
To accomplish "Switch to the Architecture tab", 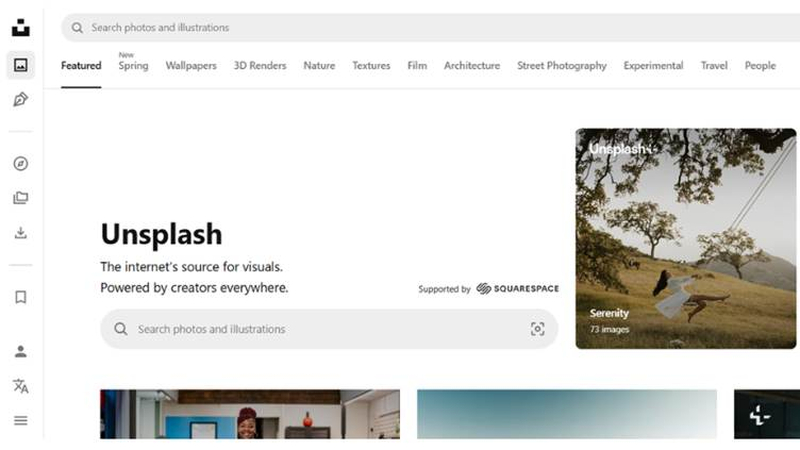I will pyautogui.click(x=472, y=65).
